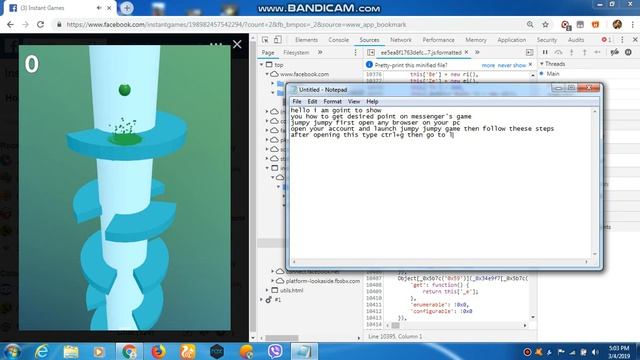Reload the Facebook page
The image size is (640, 360).
pyautogui.click(x=40, y=24)
